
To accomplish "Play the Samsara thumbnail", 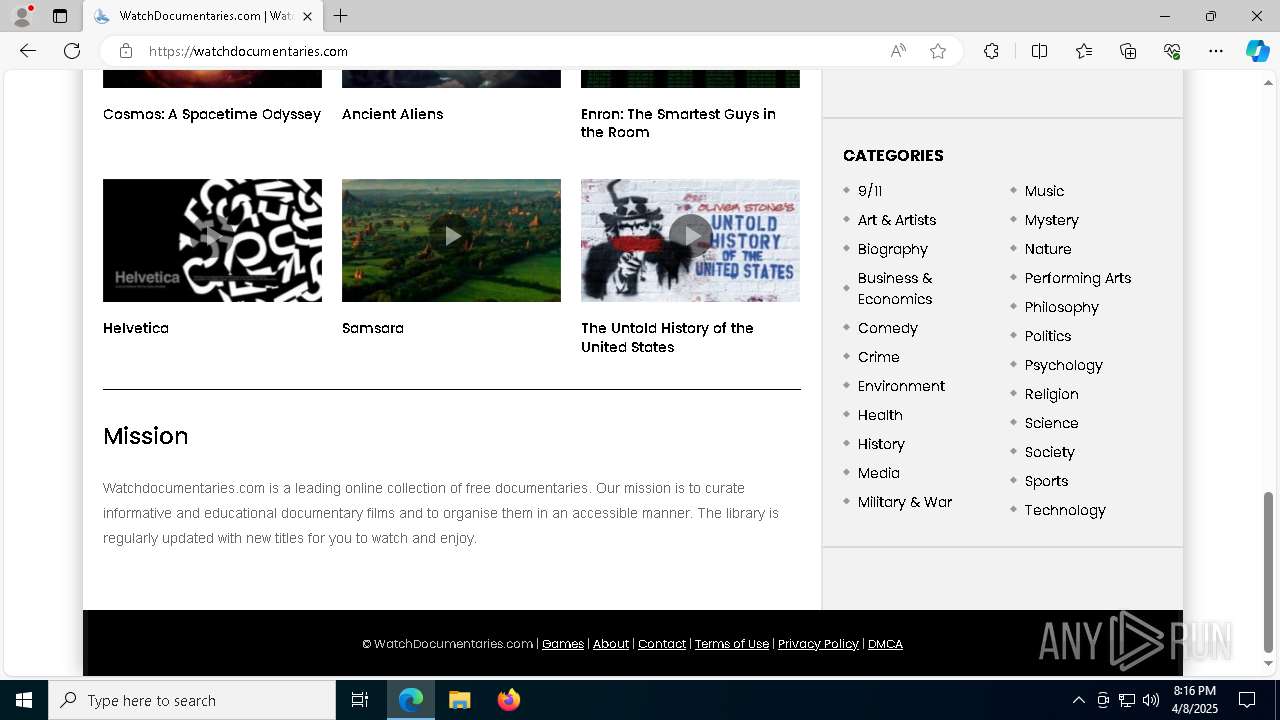I will click(x=451, y=240).
